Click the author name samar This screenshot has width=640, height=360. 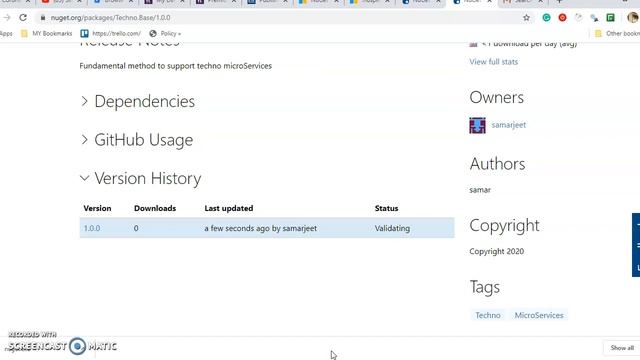(480, 190)
